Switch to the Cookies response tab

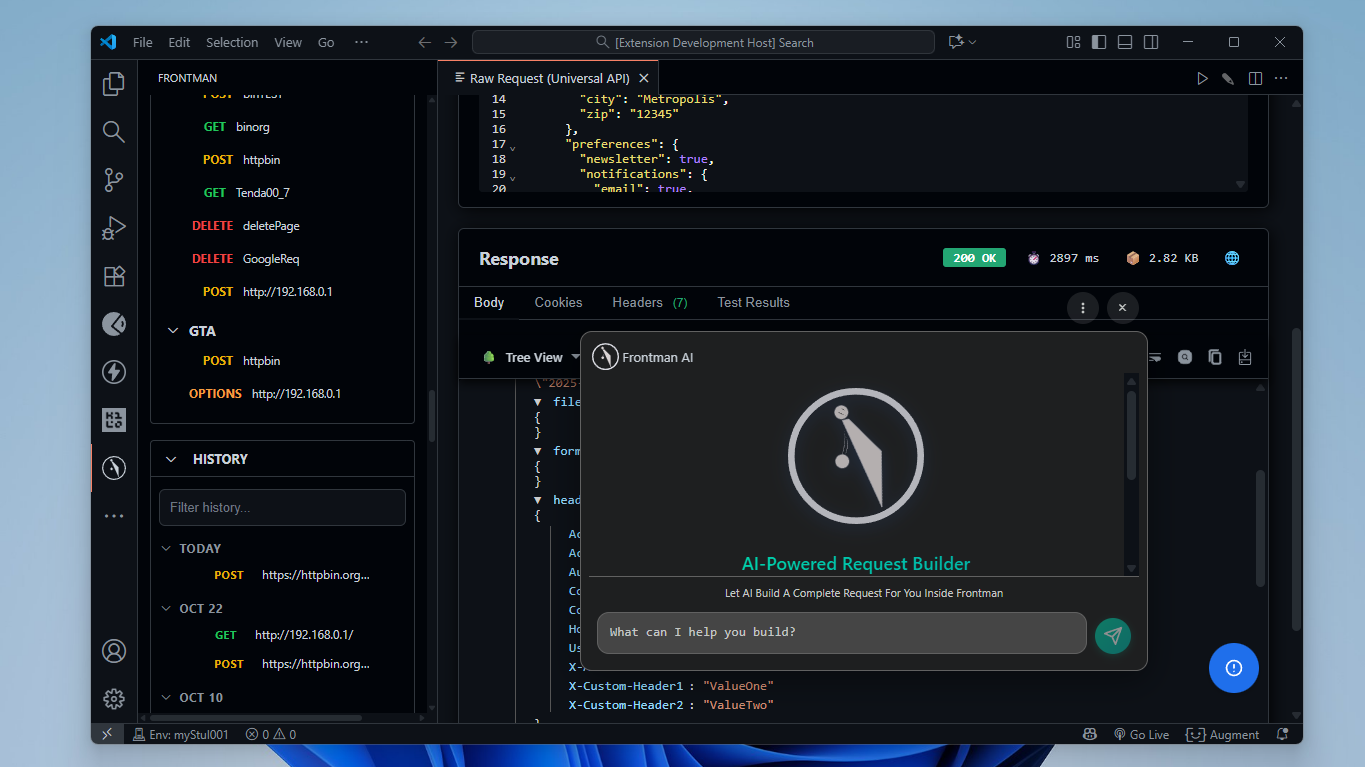558,302
